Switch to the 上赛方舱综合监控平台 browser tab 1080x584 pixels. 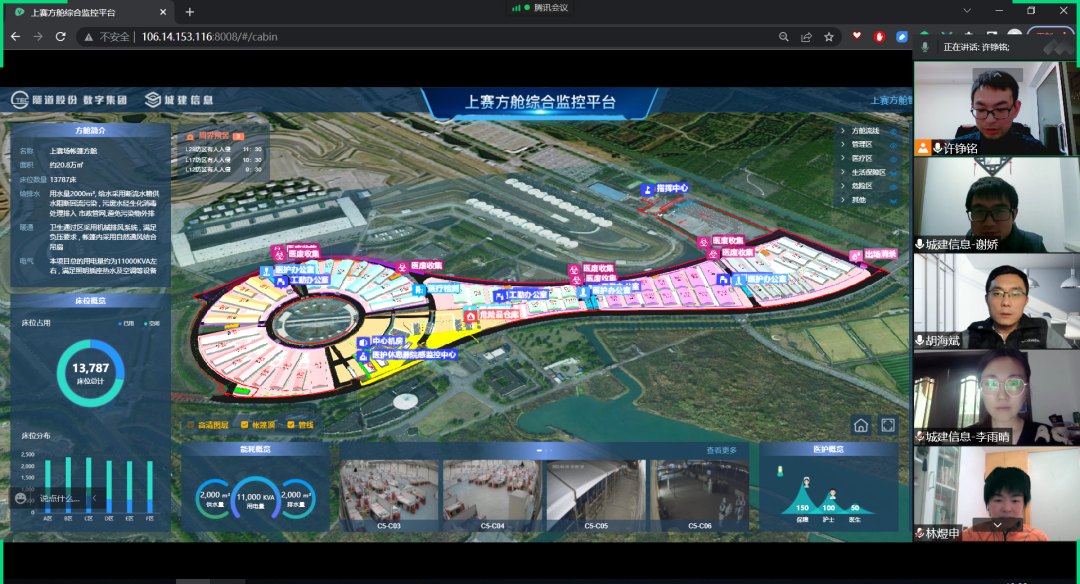[90, 12]
